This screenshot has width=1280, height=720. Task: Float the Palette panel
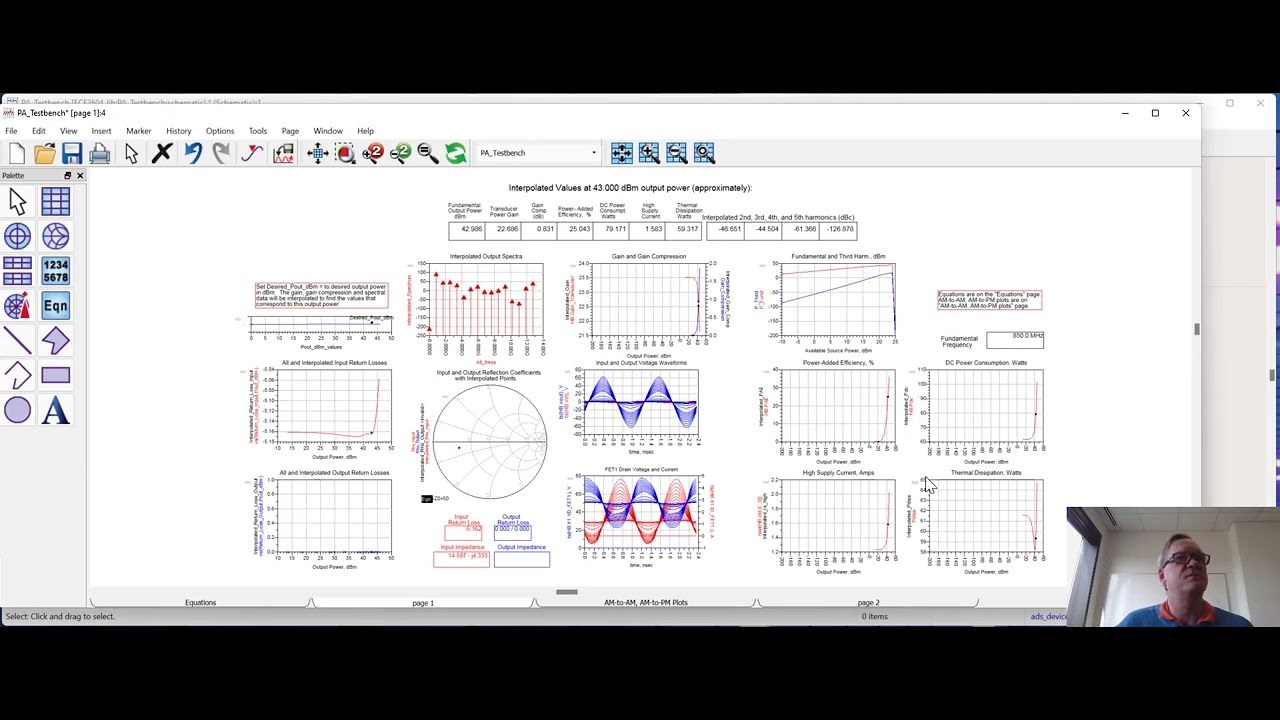pyautogui.click(x=67, y=175)
